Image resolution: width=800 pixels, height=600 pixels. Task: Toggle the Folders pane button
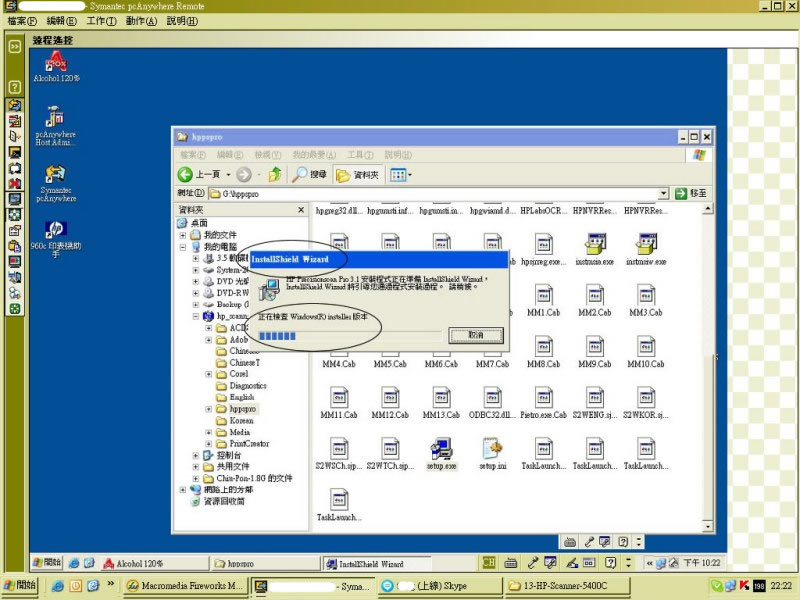click(357, 174)
